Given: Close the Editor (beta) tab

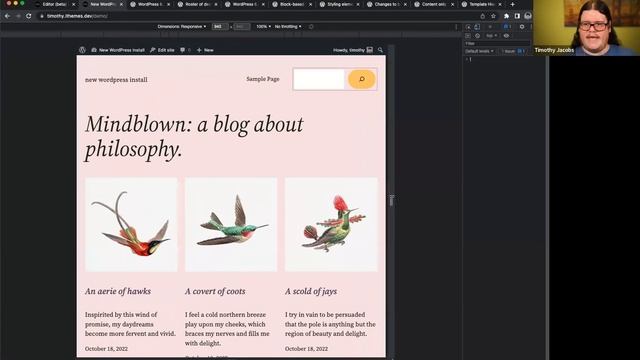Looking at the screenshot, I should click(x=73, y=4).
